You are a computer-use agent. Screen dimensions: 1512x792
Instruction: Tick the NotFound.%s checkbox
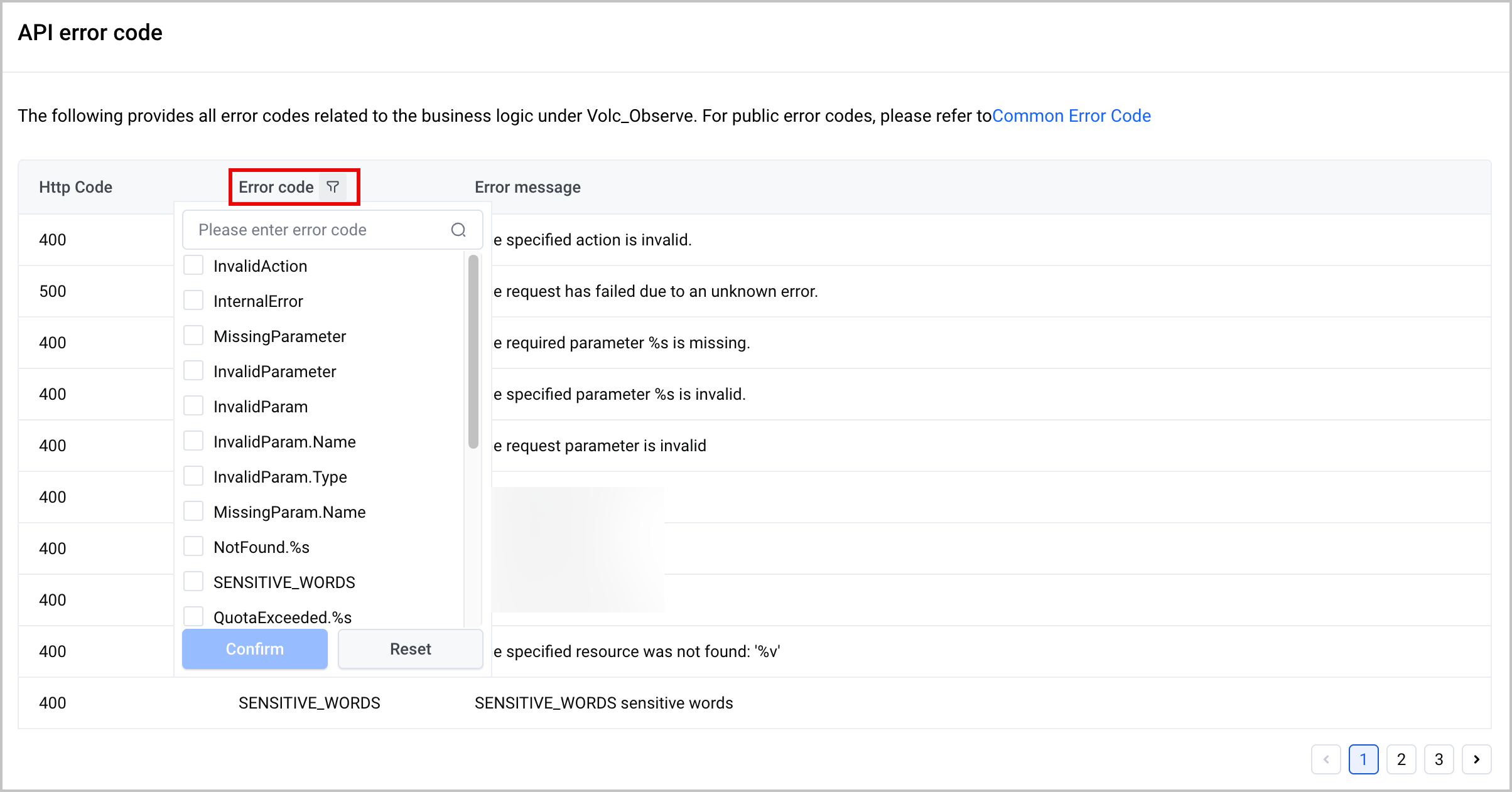coord(193,547)
